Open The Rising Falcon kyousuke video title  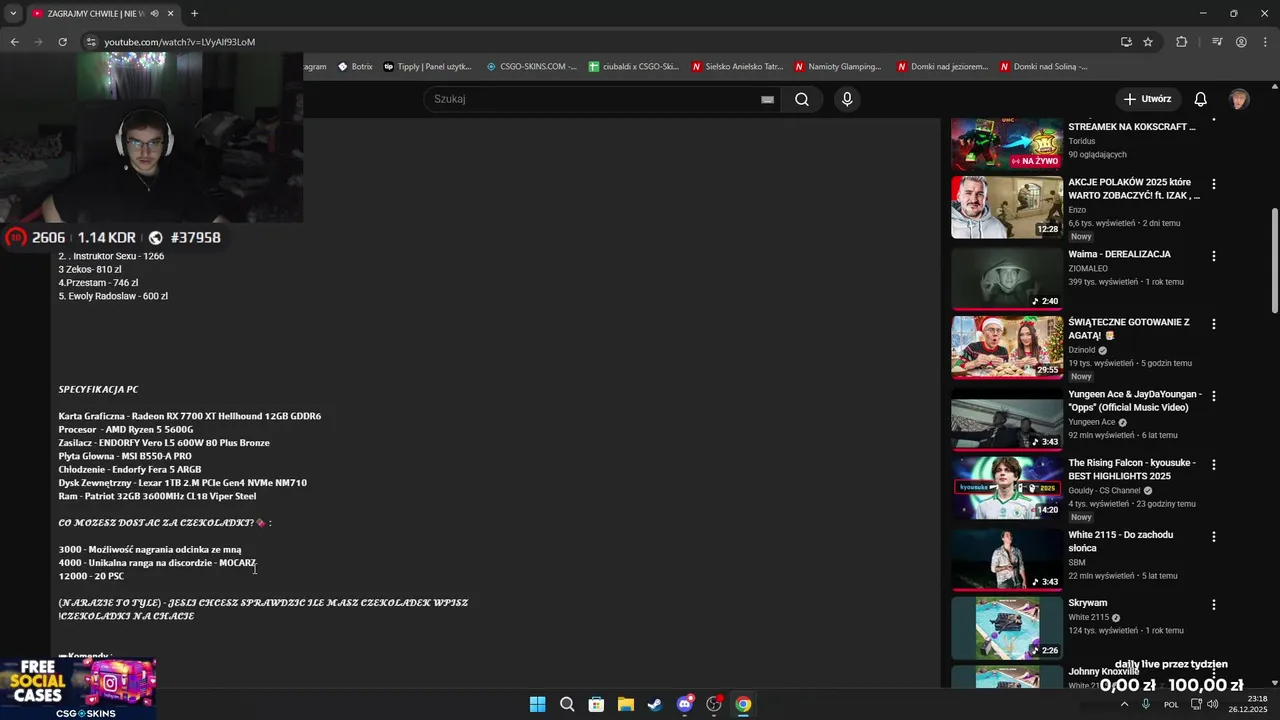click(1132, 469)
